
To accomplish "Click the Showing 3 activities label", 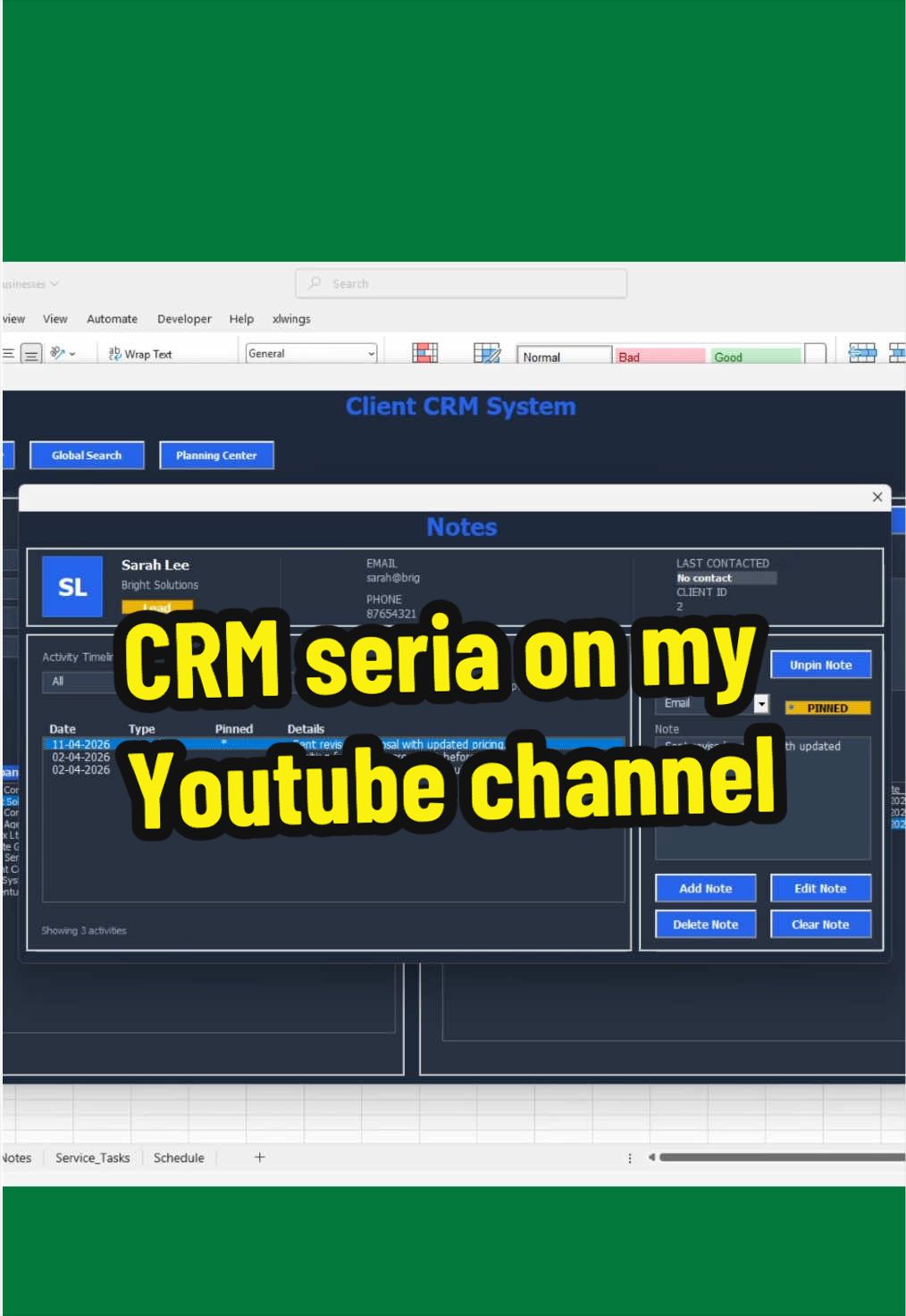I will (x=84, y=930).
